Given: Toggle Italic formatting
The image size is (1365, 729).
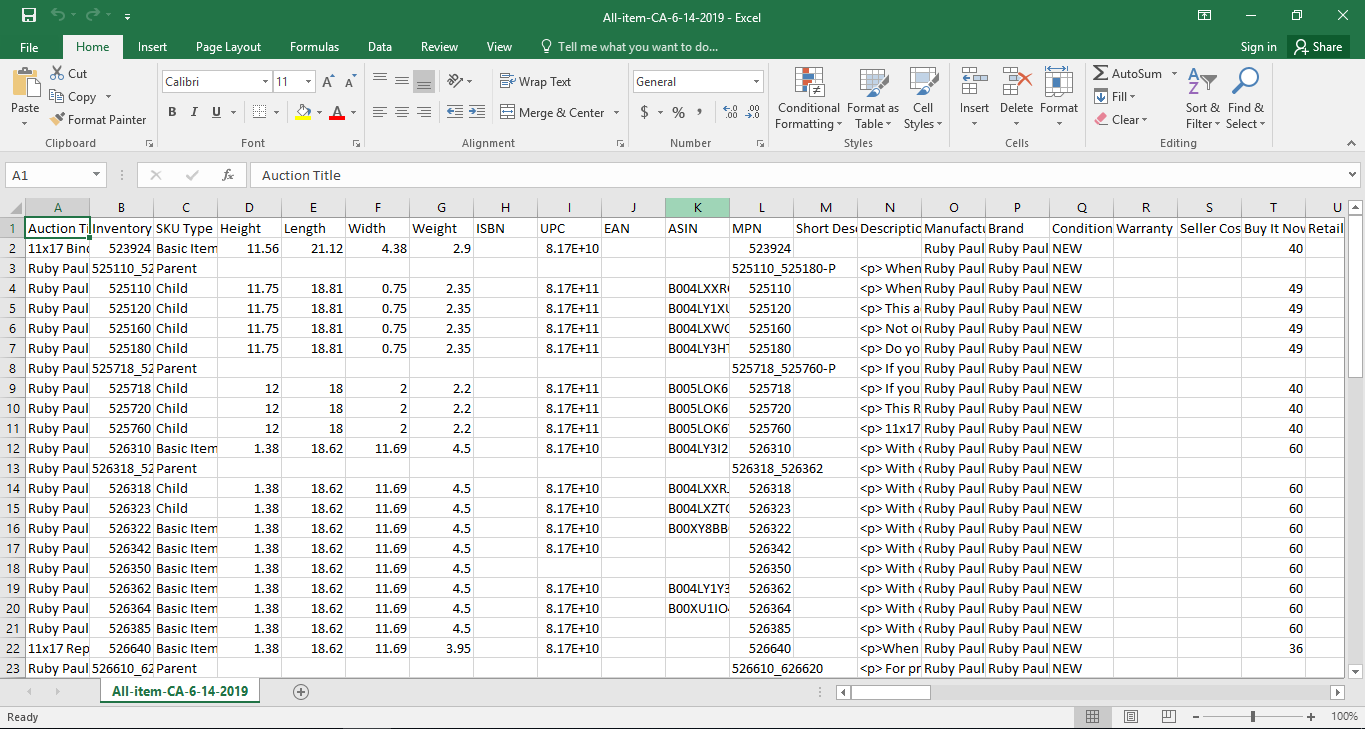Looking at the screenshot, I should click(194, 113).
